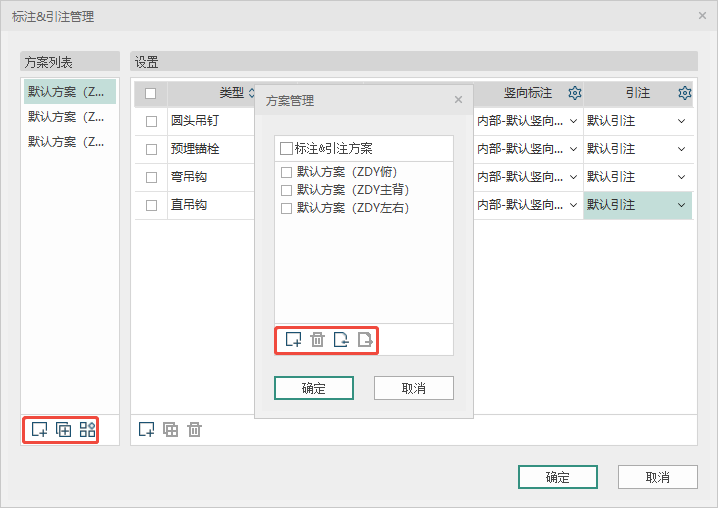Select first 默认方案 in 方案列表
The width and height of the screenshot is (718, 508).
(x=70, y=92)
